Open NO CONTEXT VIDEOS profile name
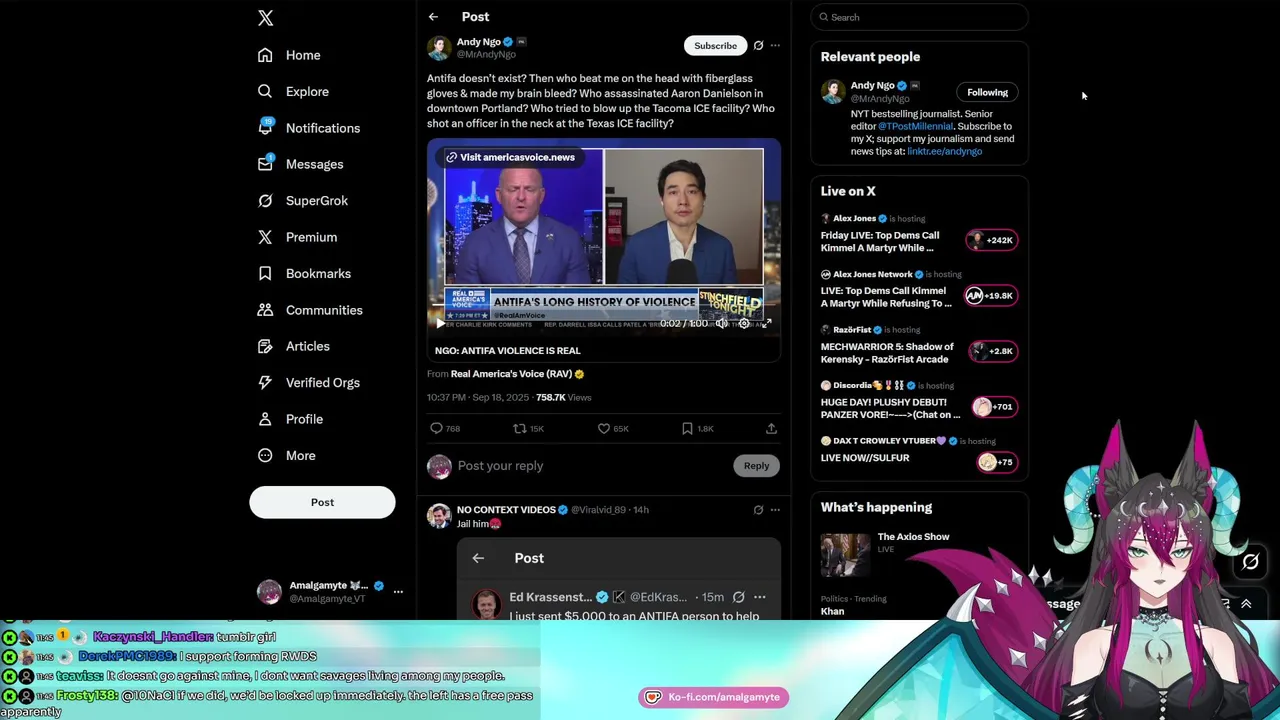 coord(506,510)
